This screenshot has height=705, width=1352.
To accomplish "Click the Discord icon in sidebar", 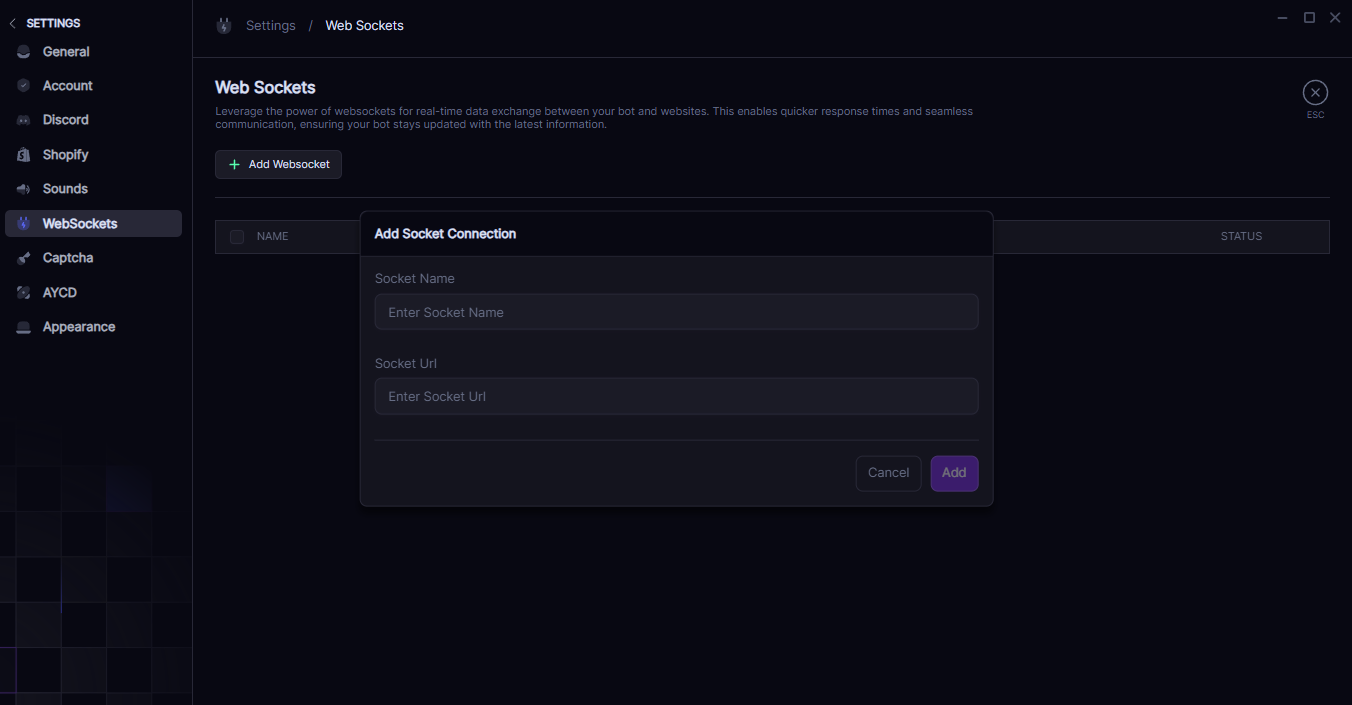I will 23,120.
